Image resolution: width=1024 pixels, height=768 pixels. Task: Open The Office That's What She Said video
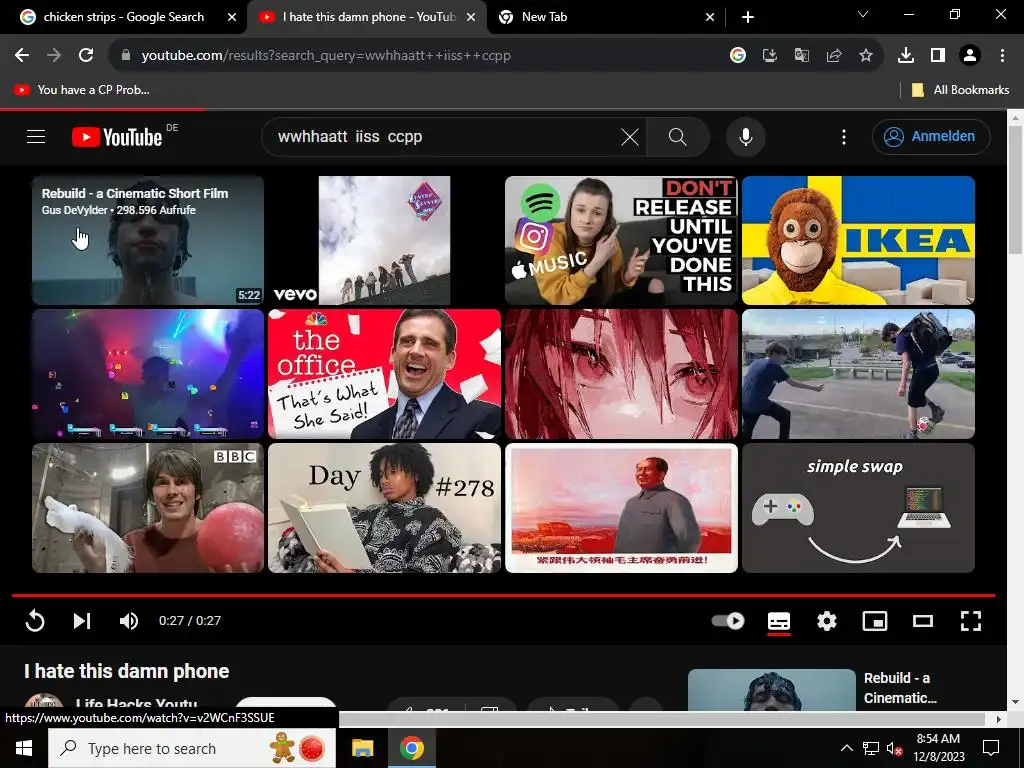[x=384, y=374]
